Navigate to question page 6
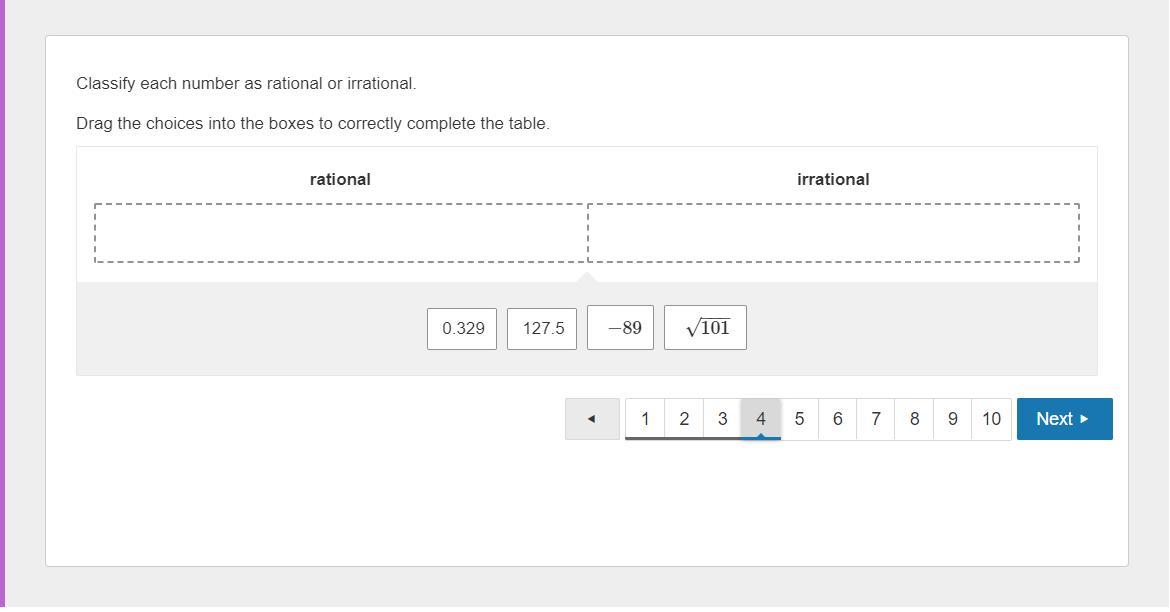This screenshot has width=1170, height=612. pos(837,419)
